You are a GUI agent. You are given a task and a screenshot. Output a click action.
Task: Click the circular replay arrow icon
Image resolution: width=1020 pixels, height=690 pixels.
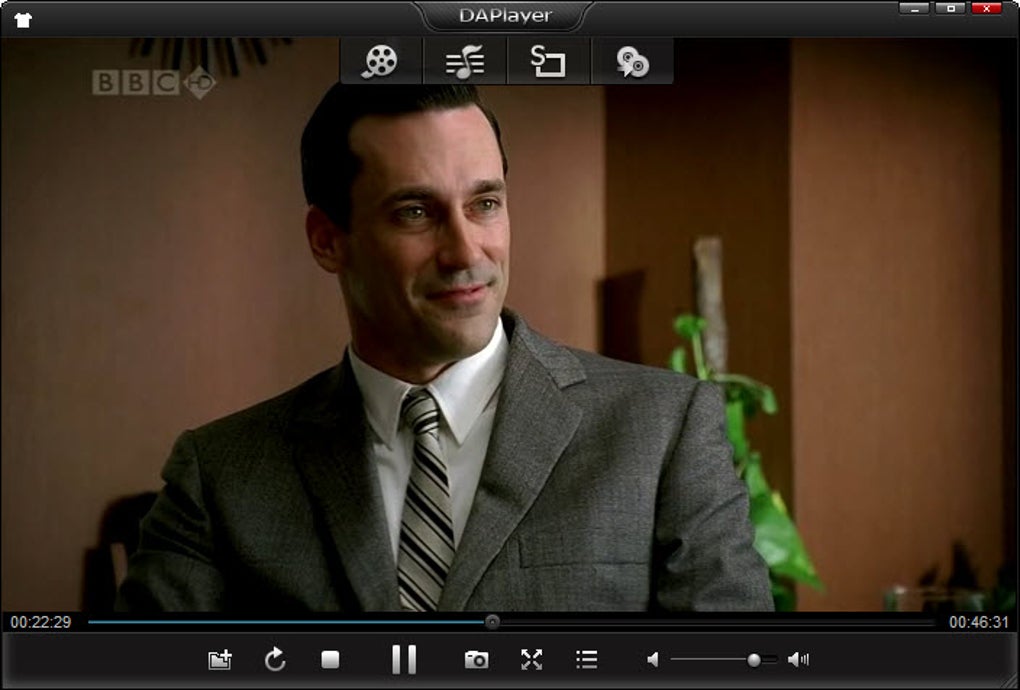coord(275,659)
